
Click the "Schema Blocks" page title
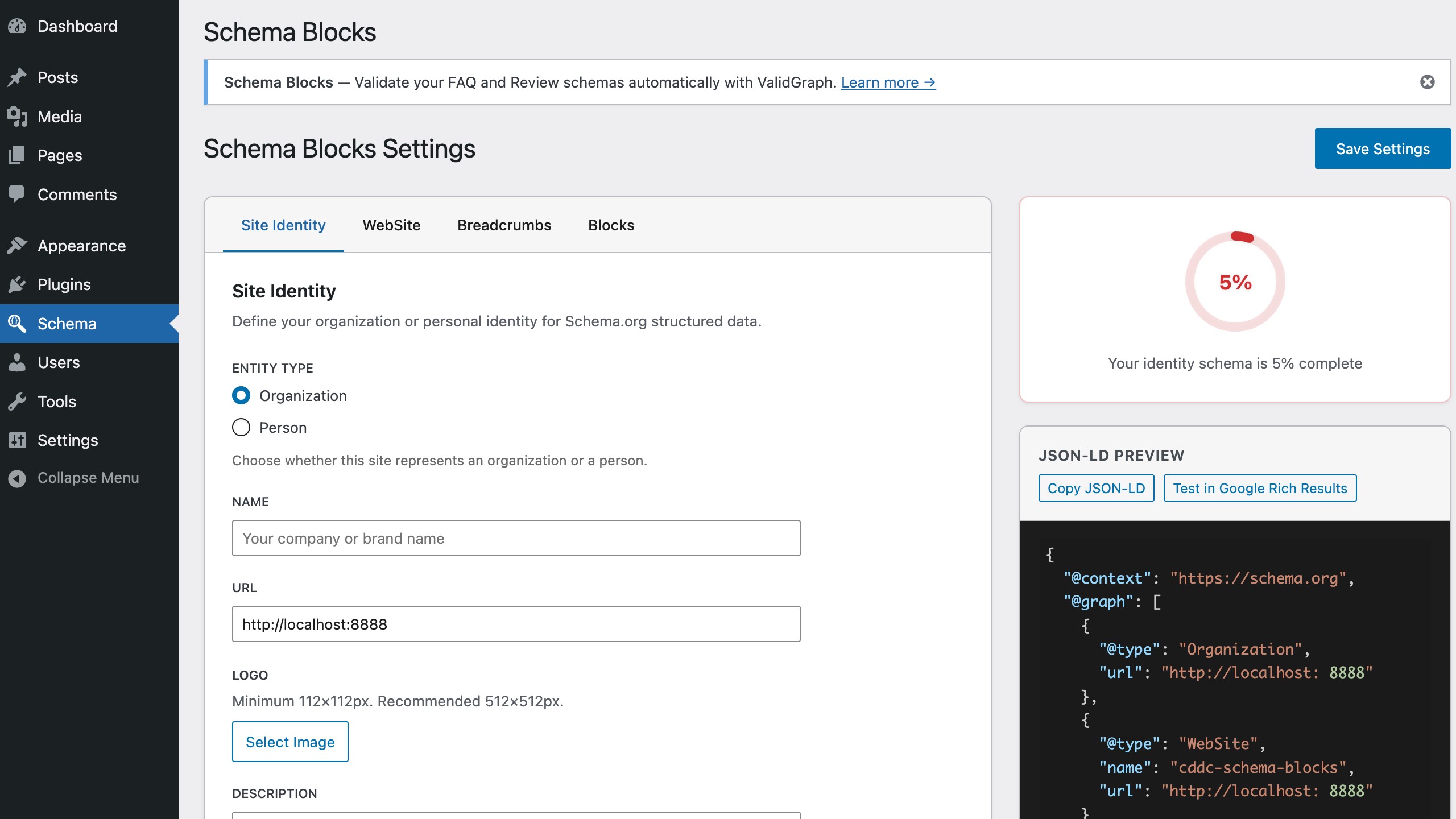(289, 32)
